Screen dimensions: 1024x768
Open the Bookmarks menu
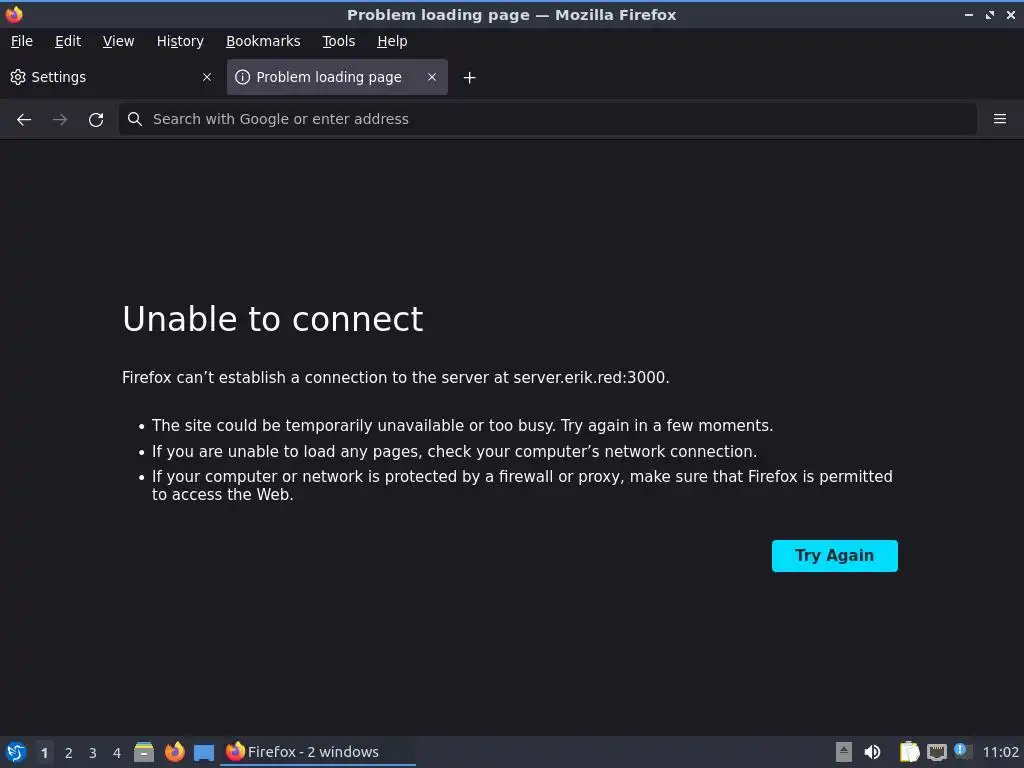(263, 41)
